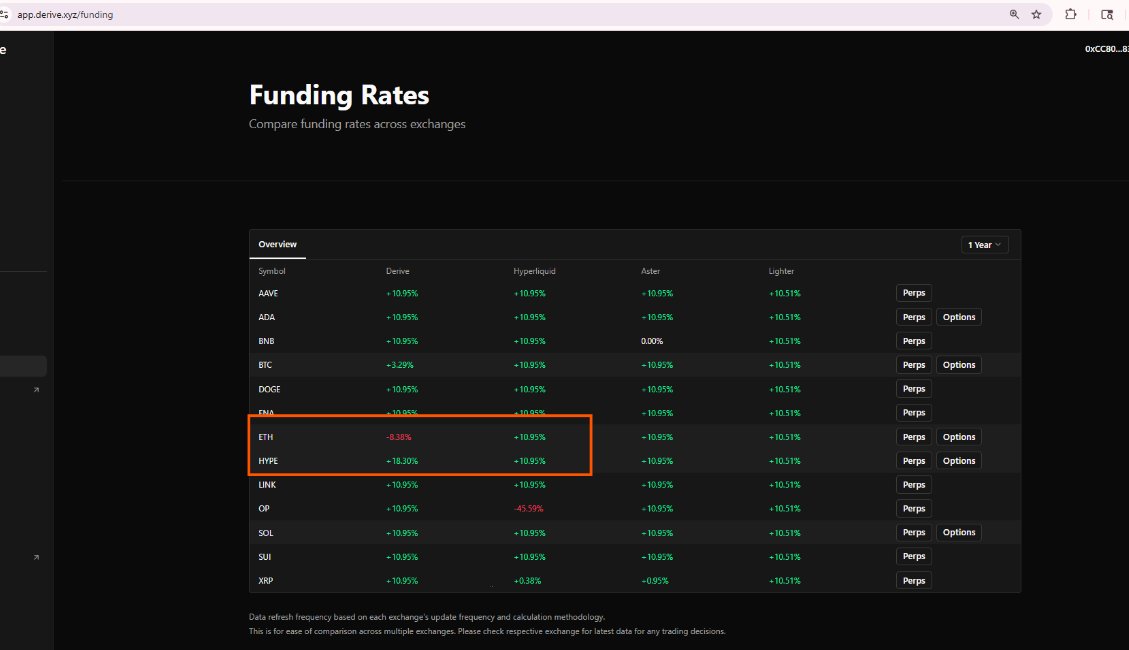
Task: Select the Overview tab
Action: (277, 244)
